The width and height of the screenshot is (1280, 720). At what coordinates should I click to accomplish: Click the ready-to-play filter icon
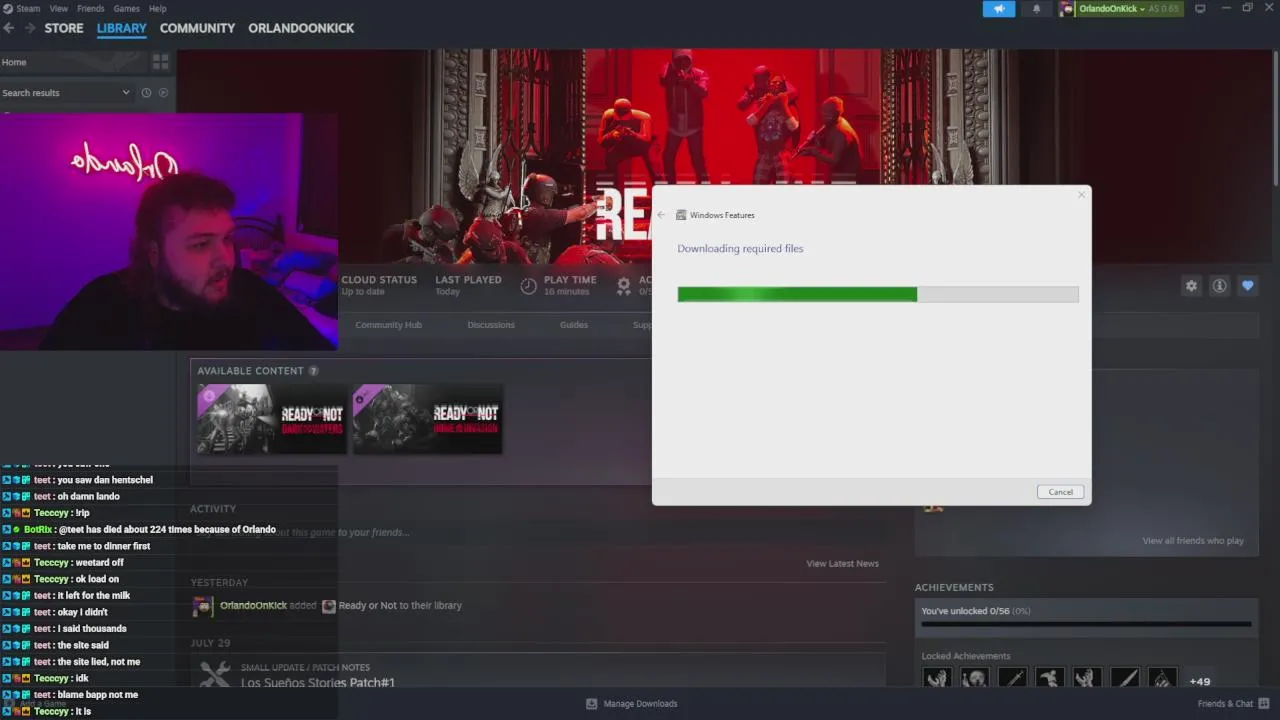[163, 93]
